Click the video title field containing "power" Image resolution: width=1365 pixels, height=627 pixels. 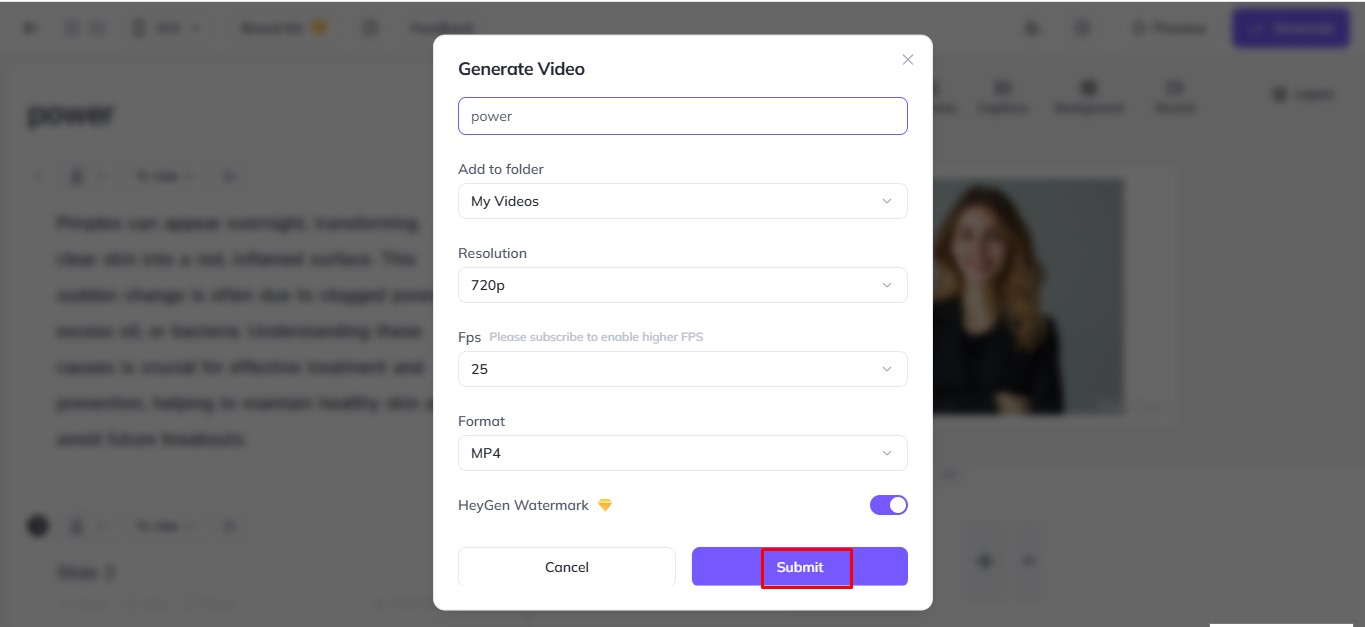pos(682,116)
